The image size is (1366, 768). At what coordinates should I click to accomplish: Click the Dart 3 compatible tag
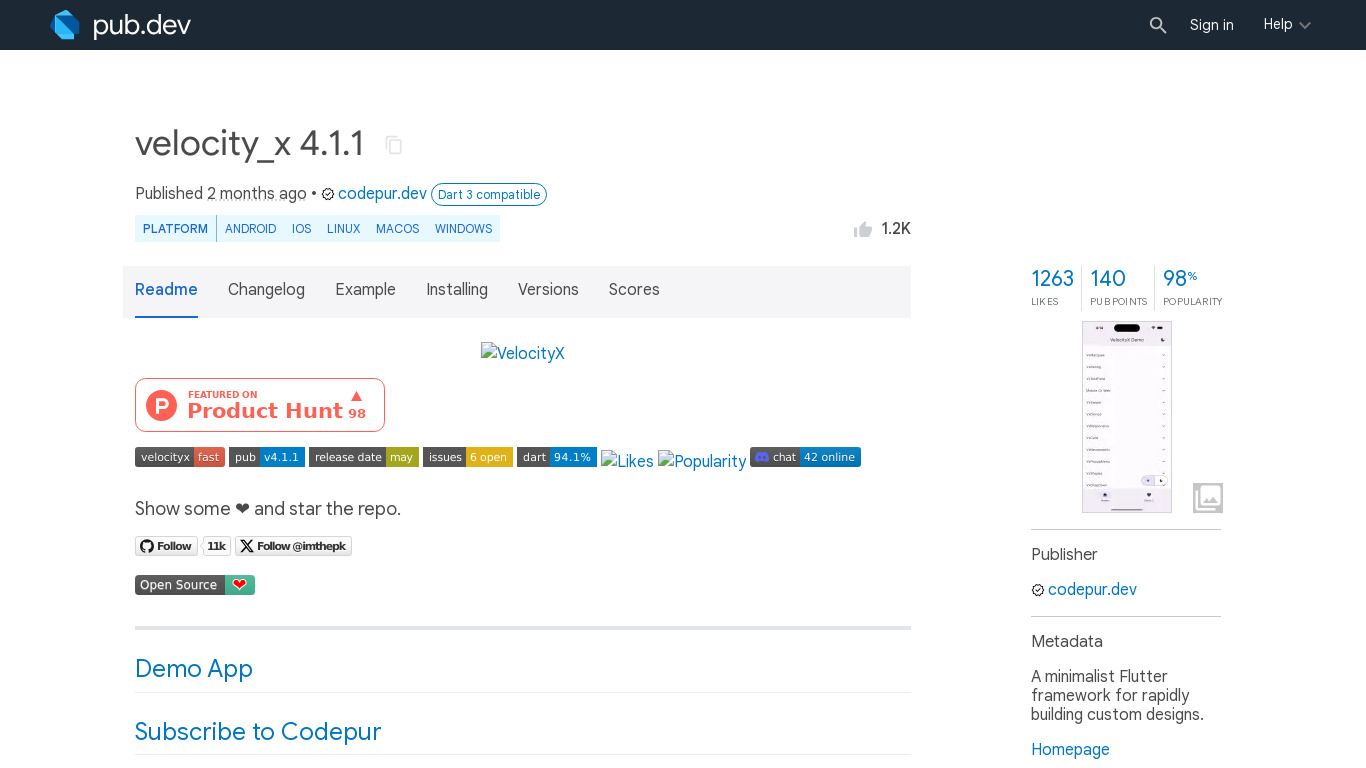click(489, 194)
